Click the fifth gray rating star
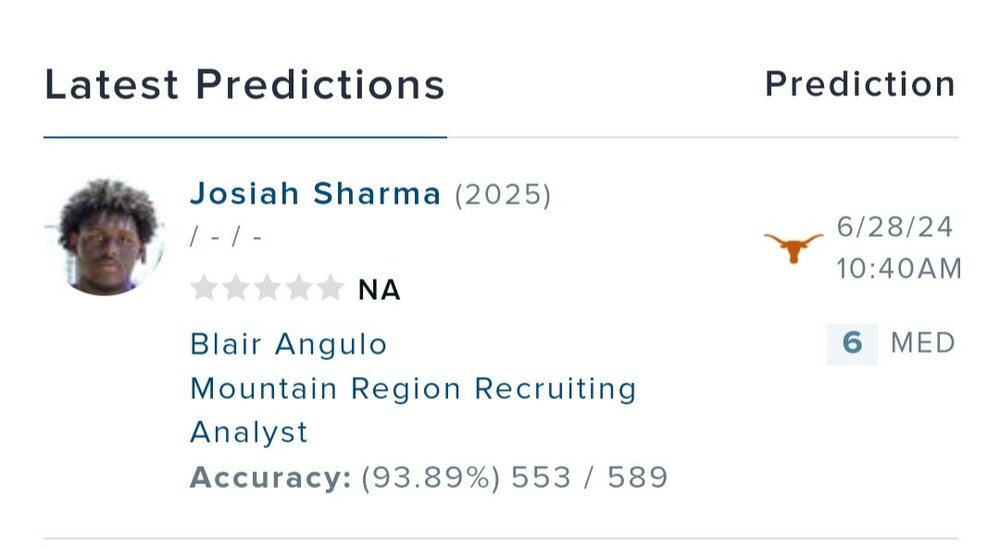The height and width of the screenshot is (549, 1000). [x=329, y=289]
